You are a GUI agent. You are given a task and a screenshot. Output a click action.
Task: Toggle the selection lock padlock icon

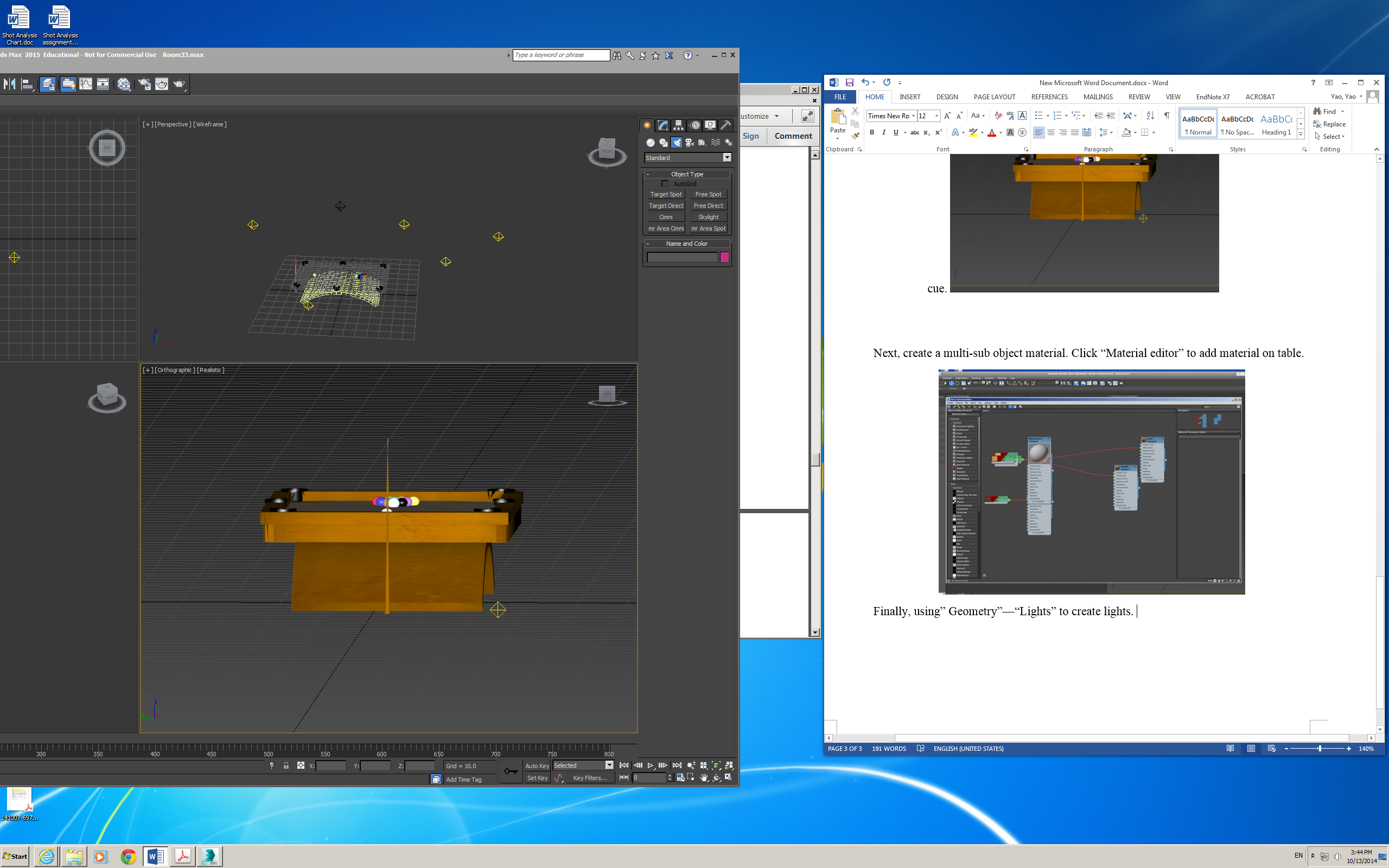(x=286, y=765)
